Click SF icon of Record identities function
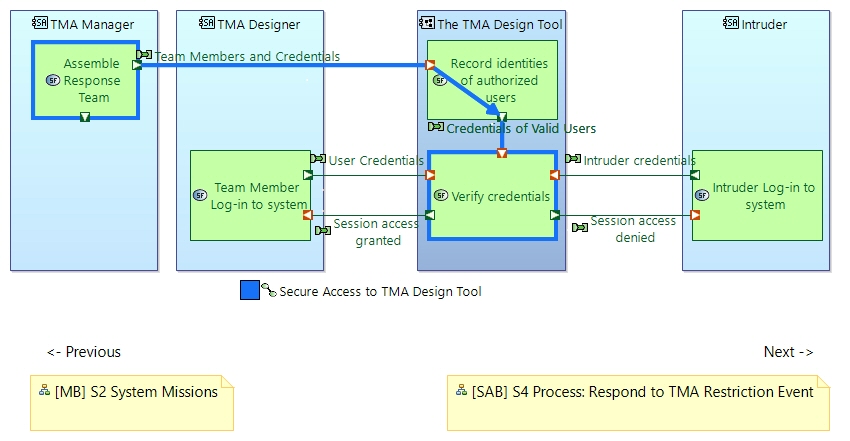The height and width of the screenshot is (441, 850). click(x=440, y=80)
